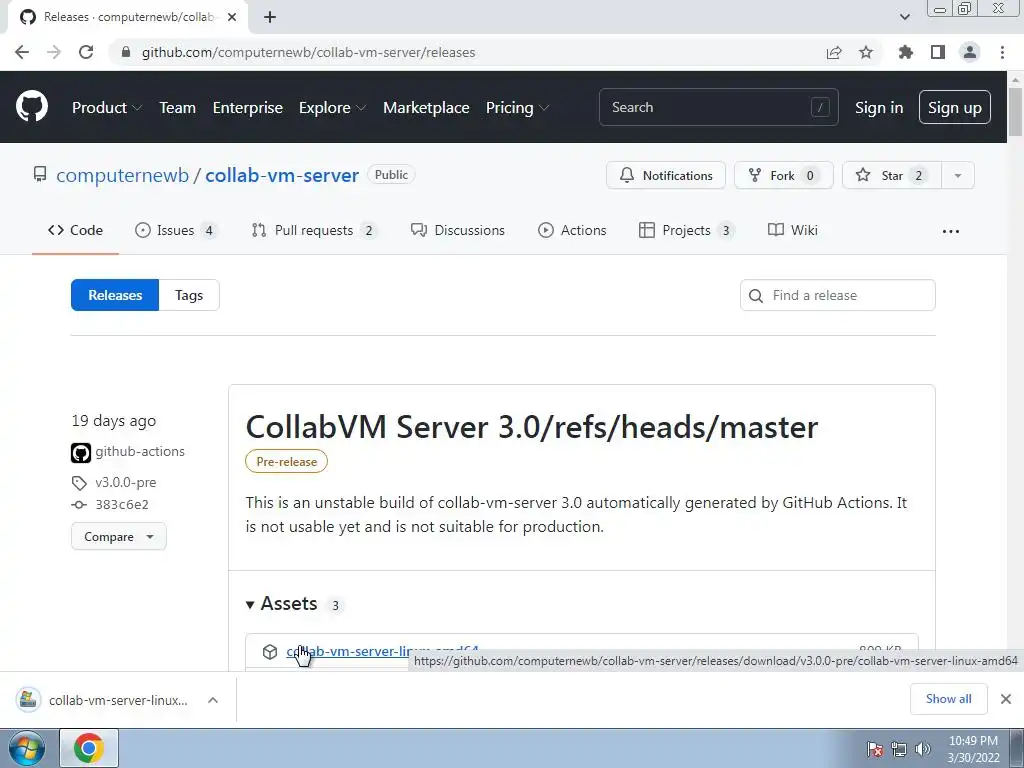Select the Releases toggle button
This screenshot has width=1024, height=768.
[x=115, y=295]
